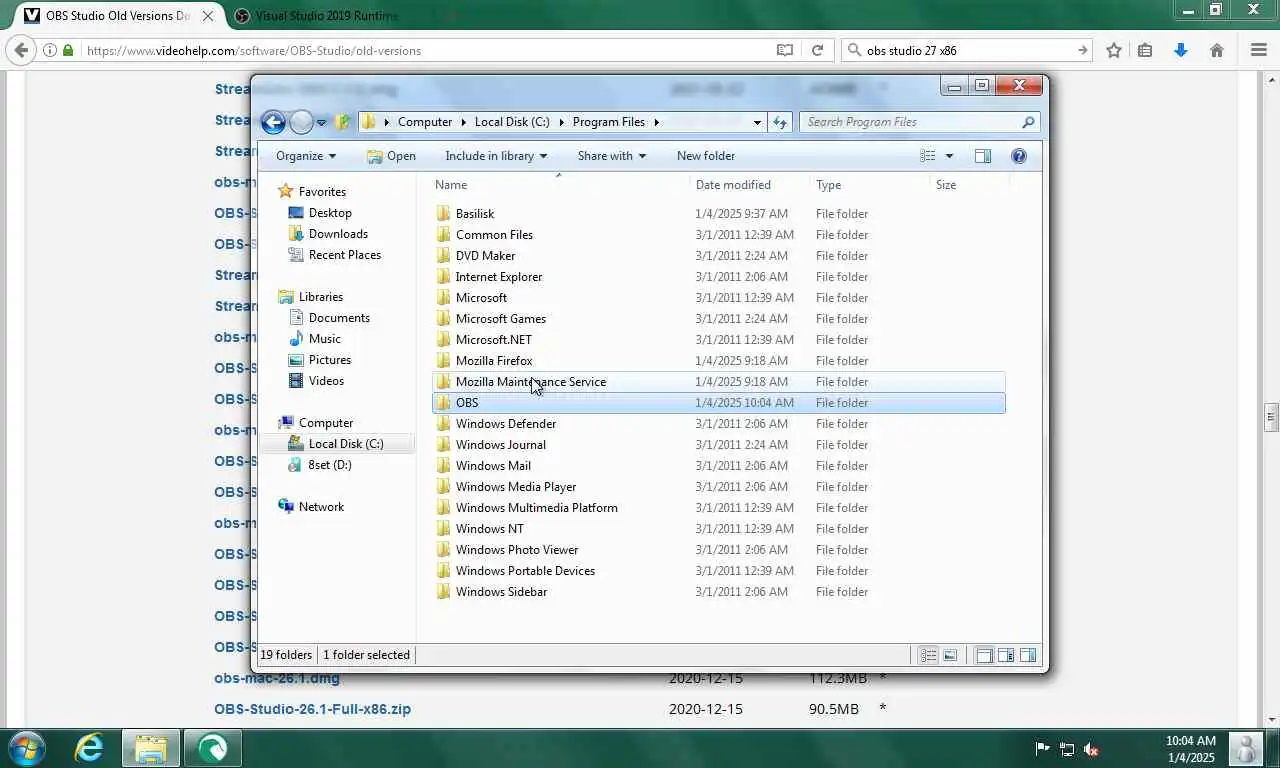
Task: Click the Explorer Back arrow button
Action: (x=273, y=122)
